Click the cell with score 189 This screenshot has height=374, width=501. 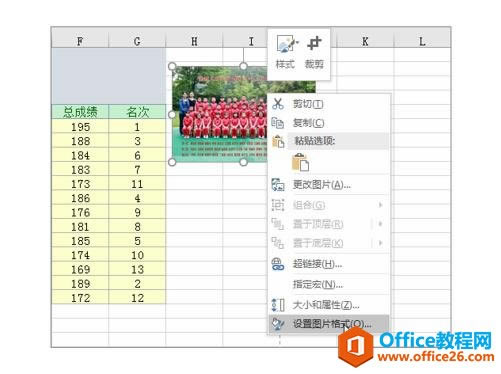pos(80,284)
